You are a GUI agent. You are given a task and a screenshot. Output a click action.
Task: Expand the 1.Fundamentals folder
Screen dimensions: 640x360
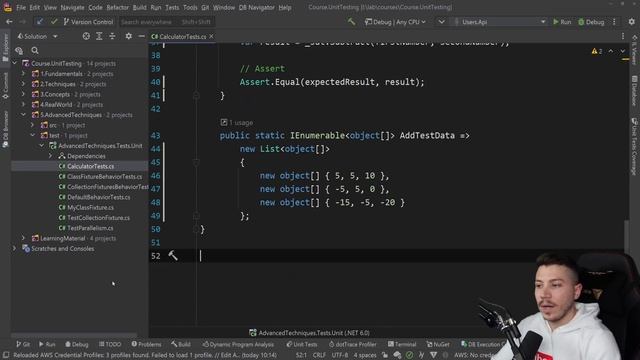tap(24, 73)
